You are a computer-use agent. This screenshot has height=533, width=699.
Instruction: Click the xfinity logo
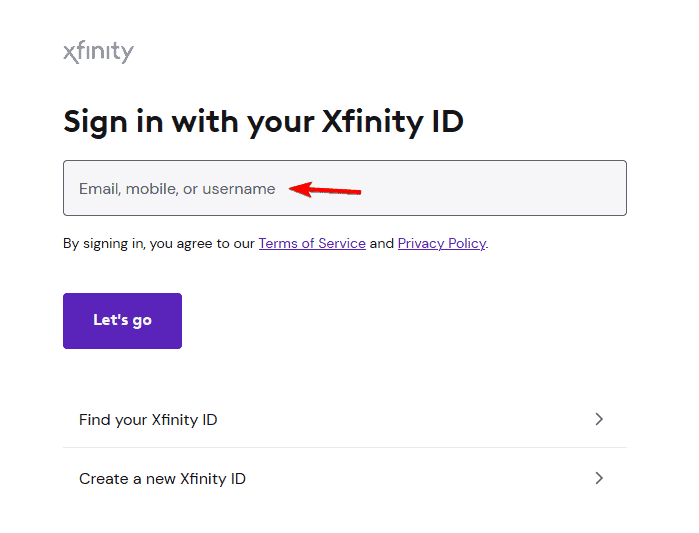(x=98, y=52)
